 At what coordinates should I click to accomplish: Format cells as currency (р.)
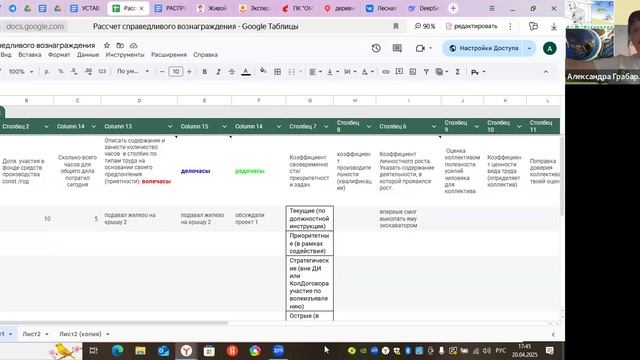coord(47,71)
